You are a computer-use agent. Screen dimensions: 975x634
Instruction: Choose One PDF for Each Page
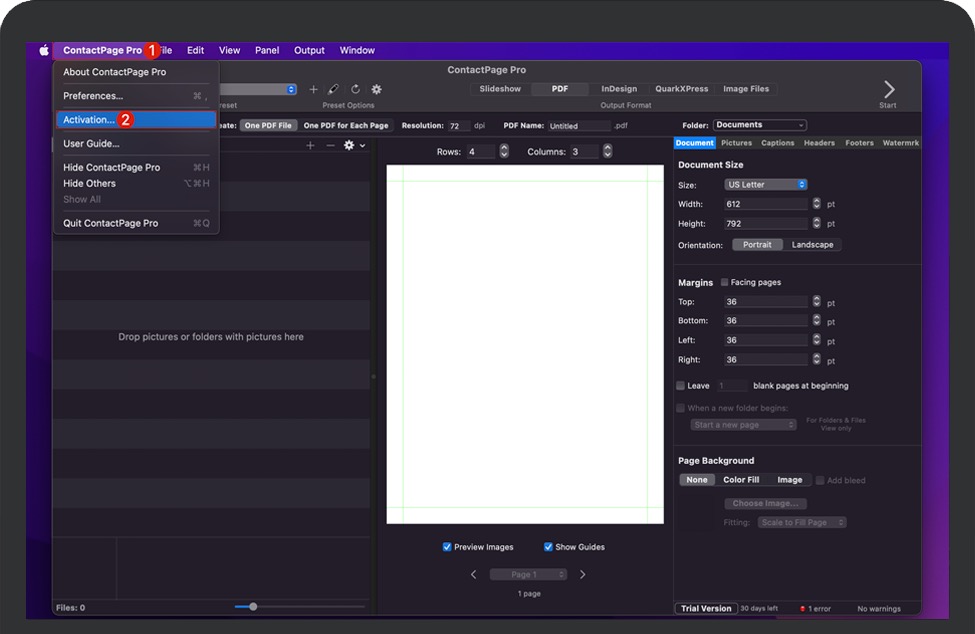pos(346,126)
